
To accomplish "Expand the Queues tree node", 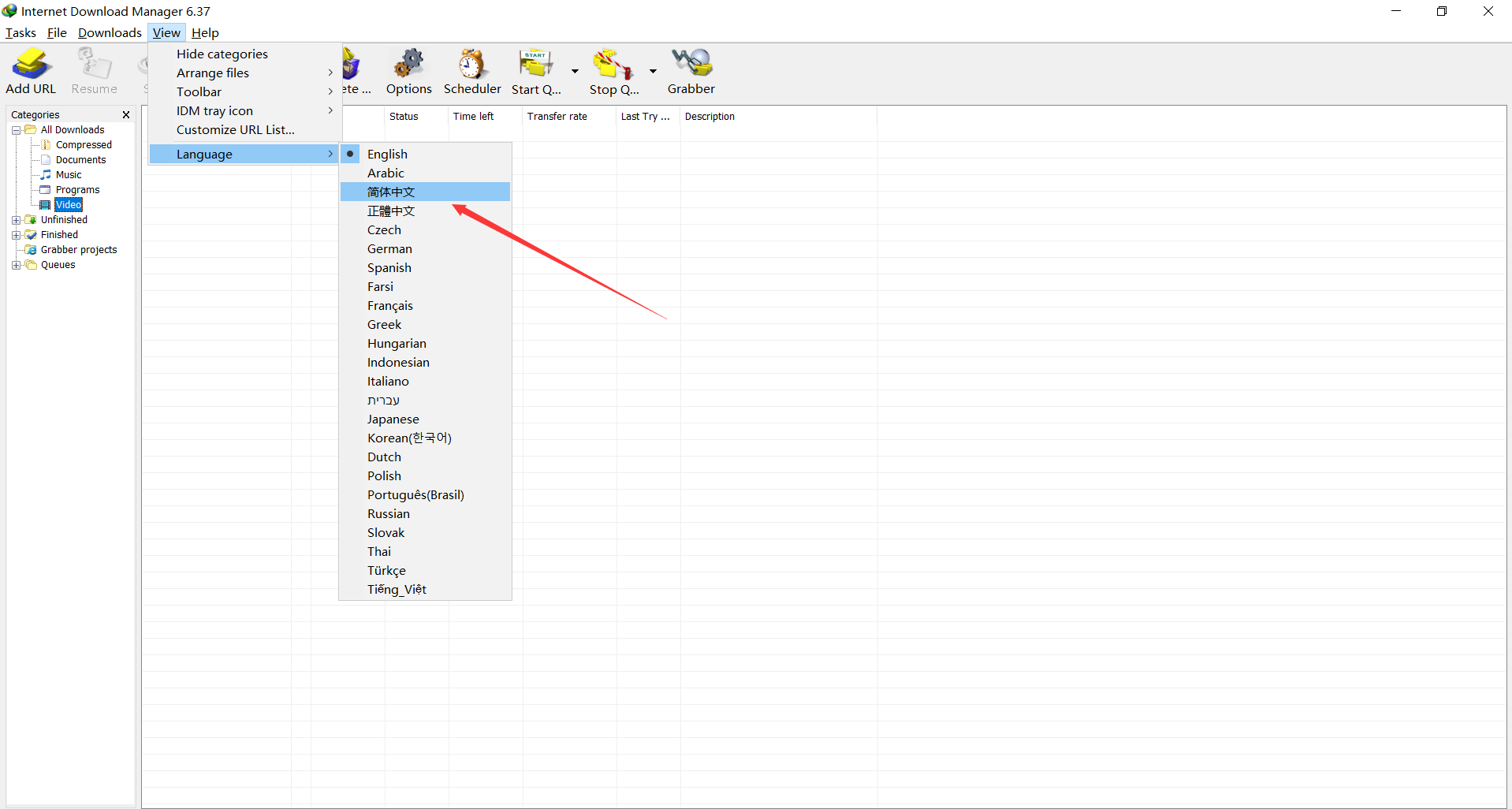I will 16,265.
